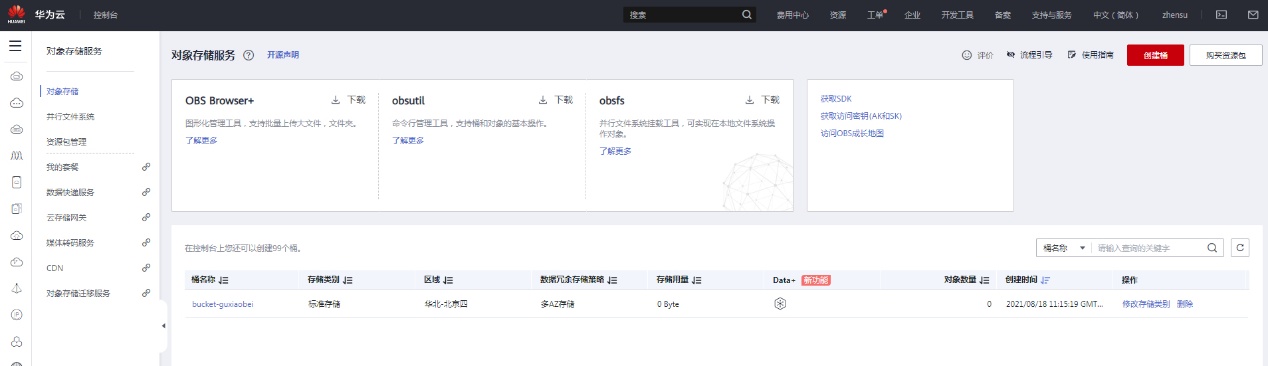Click the Data+ hexagon icon for bucket-guxiaobei
Image resolution: width=1268 pixels, height=366 pixels.
(780, 303)
